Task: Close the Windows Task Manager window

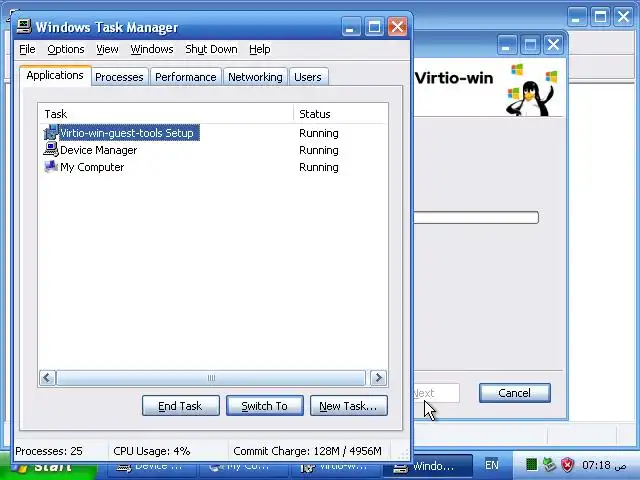Action: 397,27
